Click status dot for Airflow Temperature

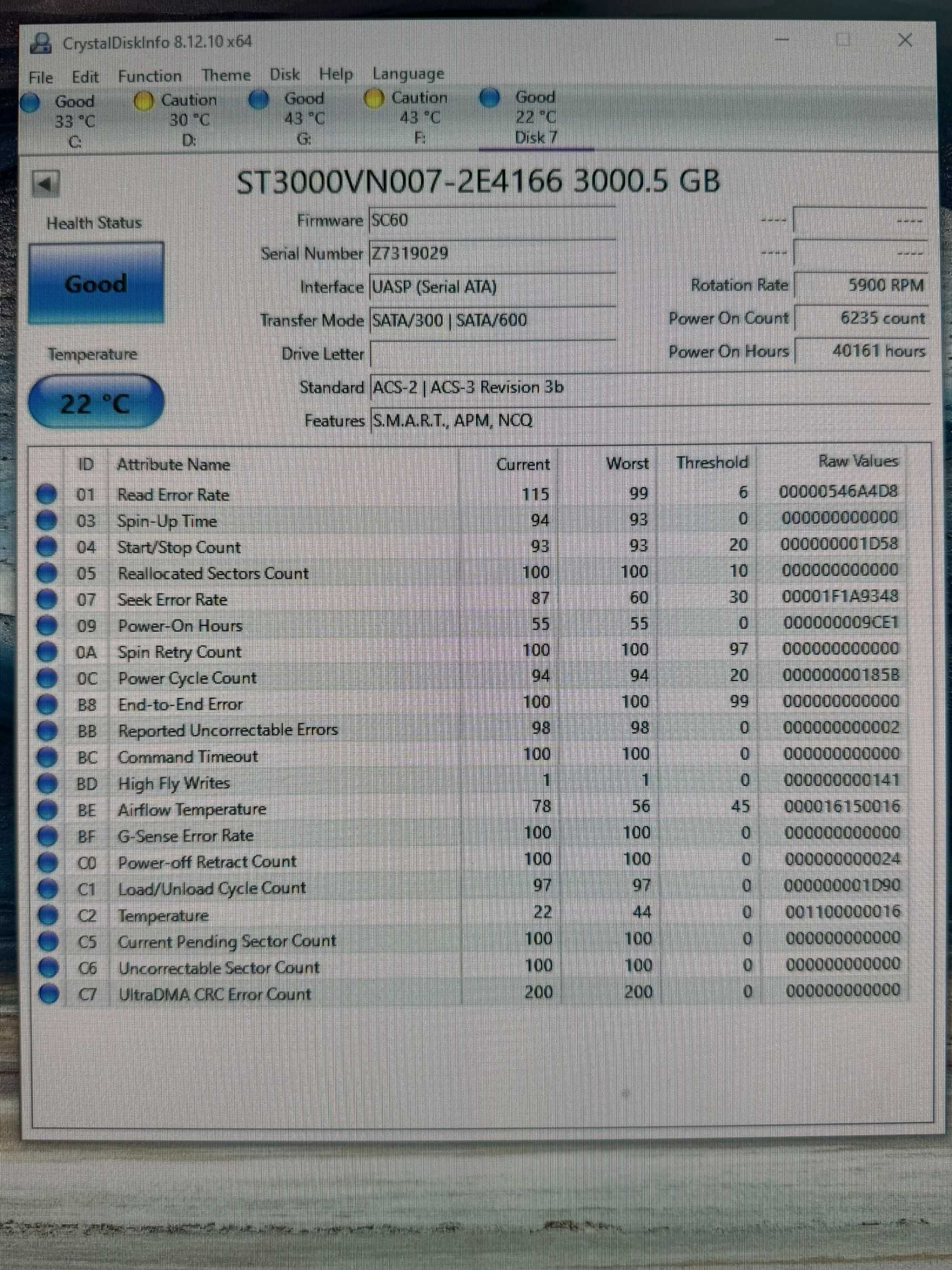[x=48, y=810]
